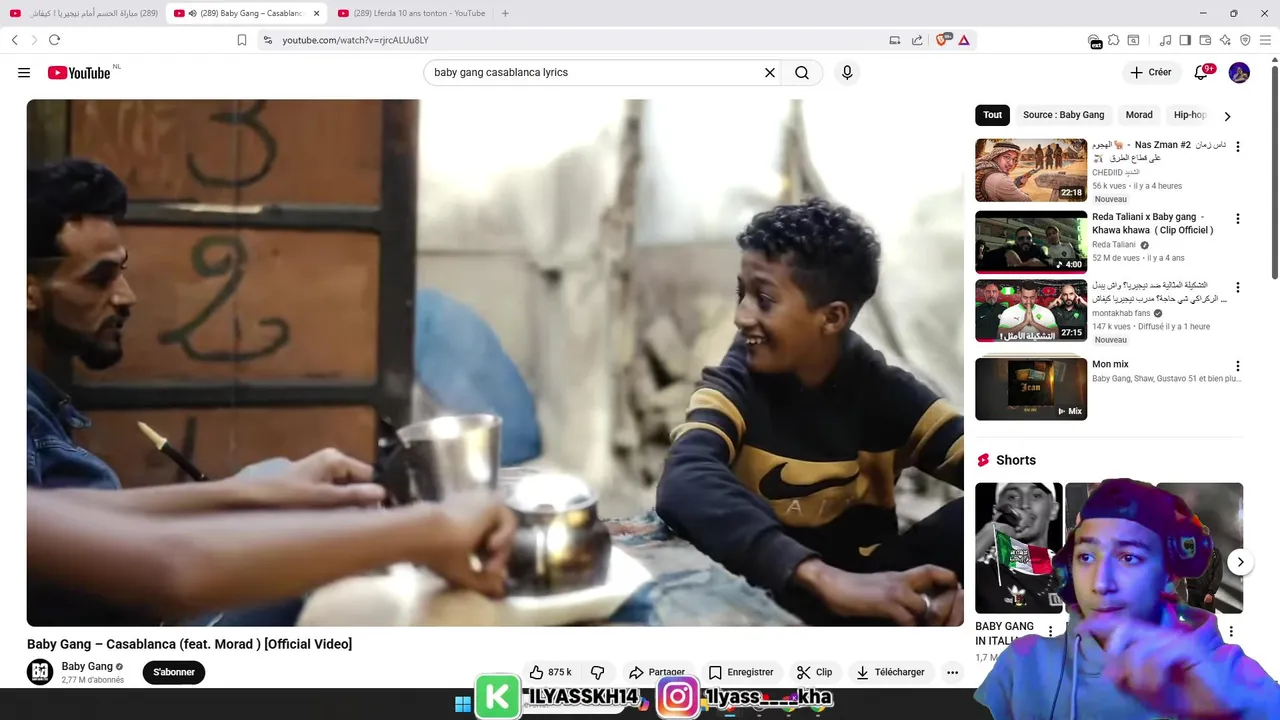Open options for BABY GANG IN ITALIA short
The height and width of the screenshot is (720, 1280).
pos(1050,631)
